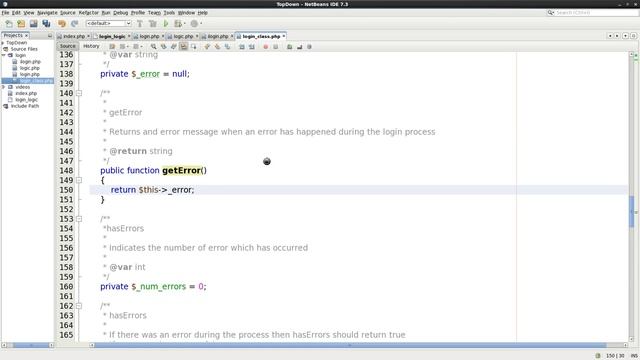Collapse the comment fold at line 162

click(x=79, y=306)
